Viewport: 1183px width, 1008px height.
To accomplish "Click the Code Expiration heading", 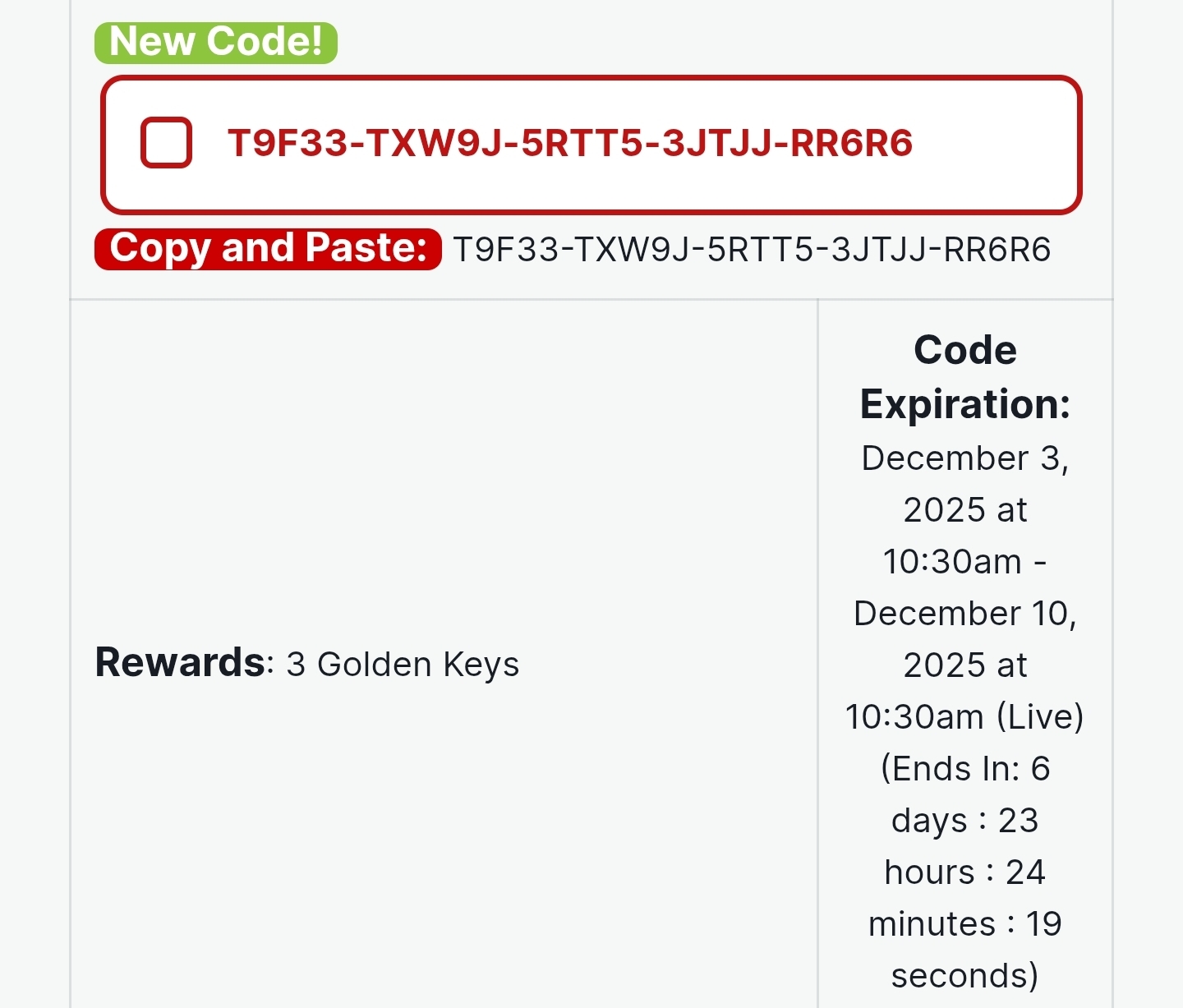I will point(964,377).
